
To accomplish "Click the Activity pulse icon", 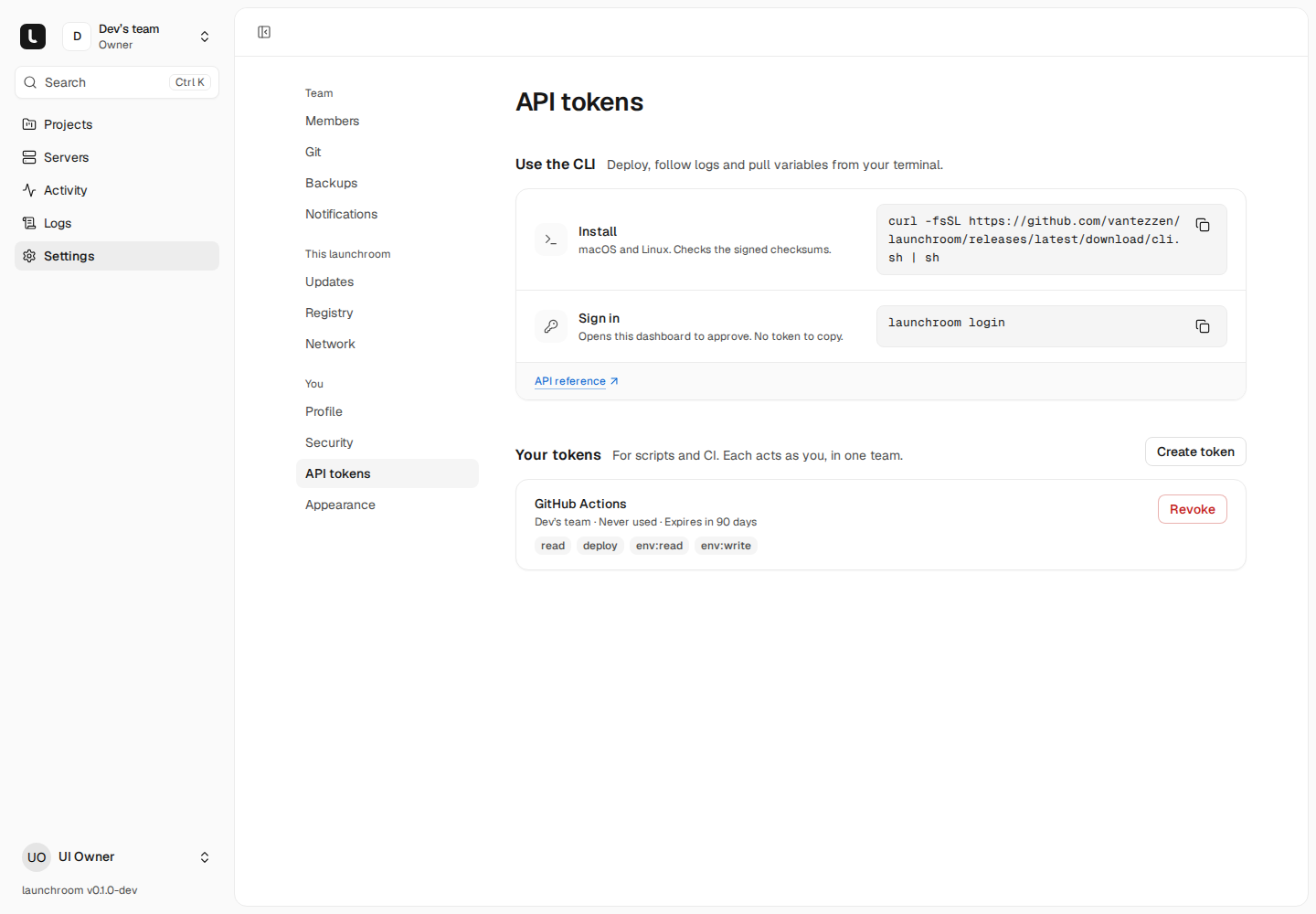I will 29,190.
